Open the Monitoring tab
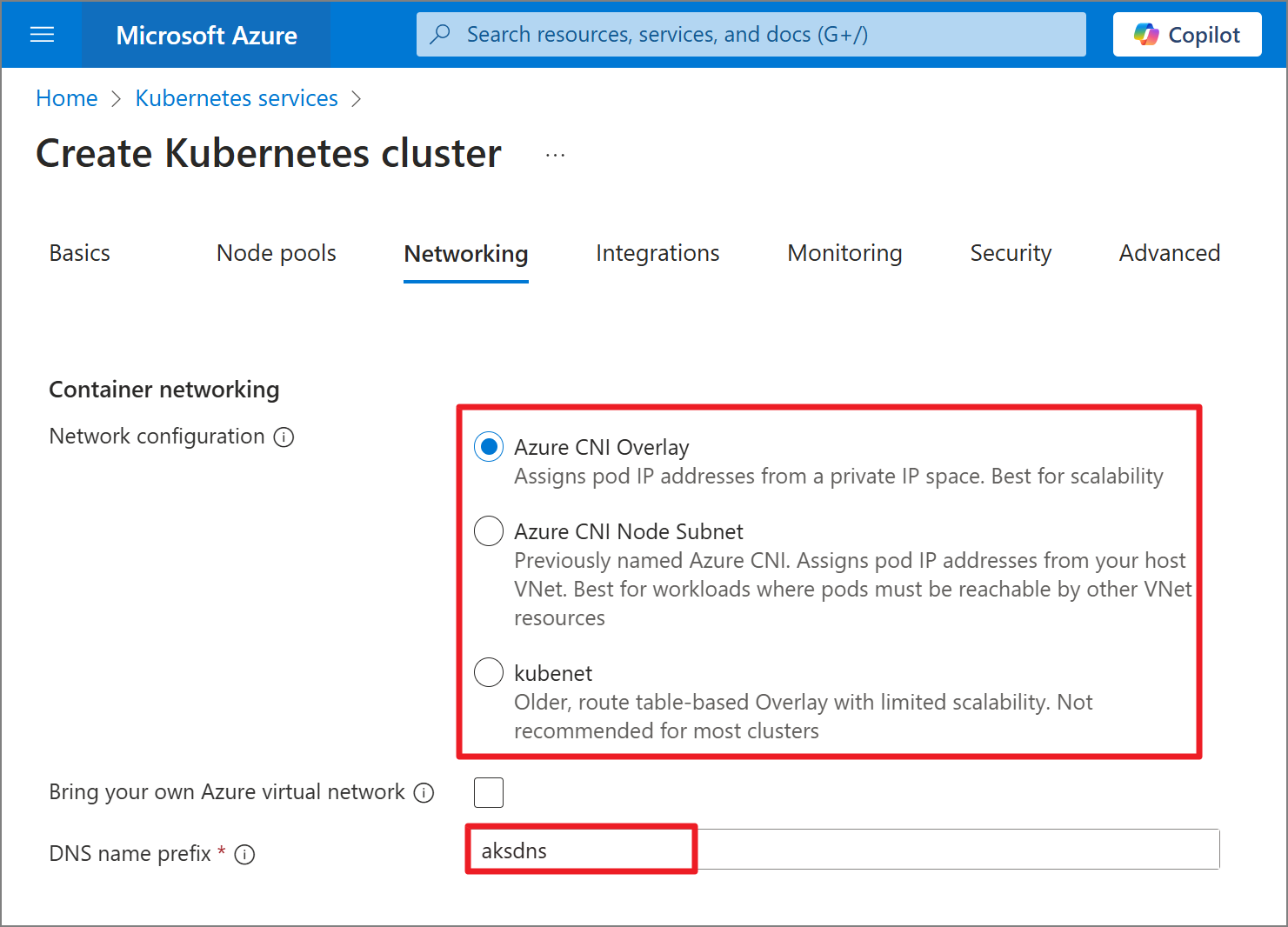 [844, 253]
